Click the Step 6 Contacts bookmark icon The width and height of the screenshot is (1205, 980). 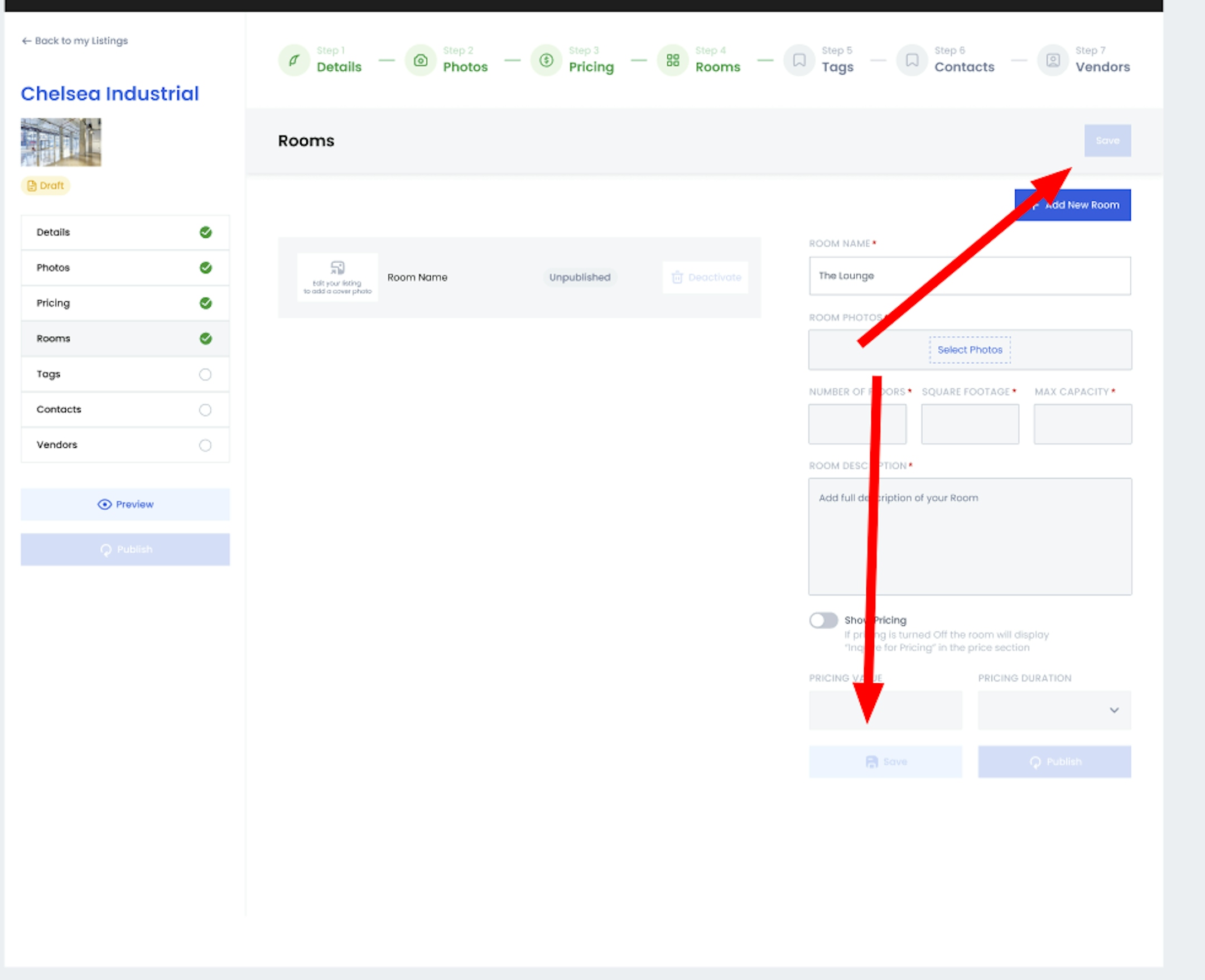coord(912,60)
